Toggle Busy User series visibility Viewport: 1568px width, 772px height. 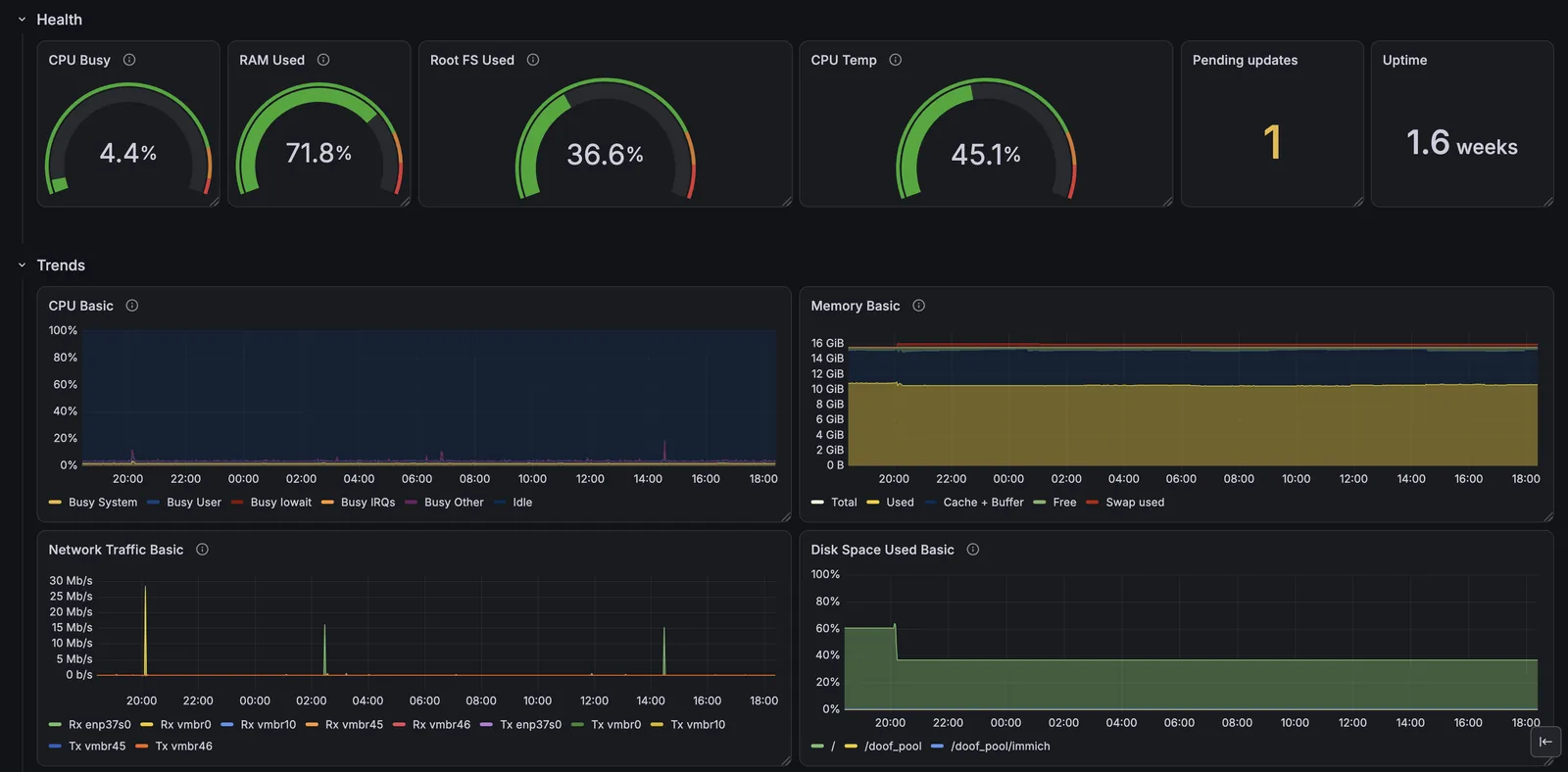coord(194,503)
